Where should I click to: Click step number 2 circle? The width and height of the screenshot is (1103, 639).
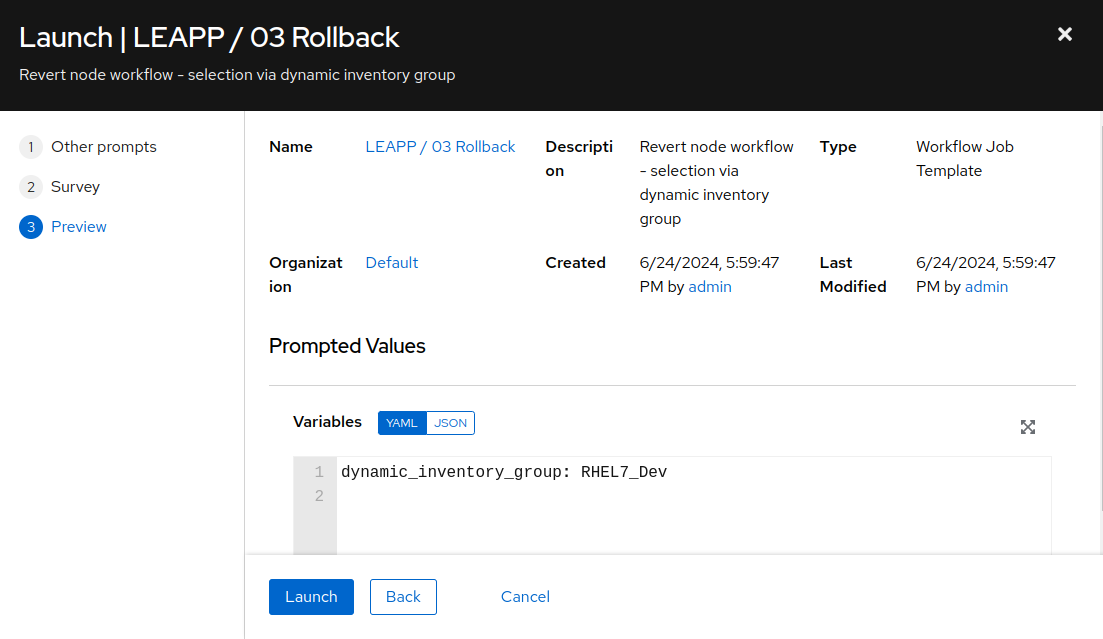(31, 187)
